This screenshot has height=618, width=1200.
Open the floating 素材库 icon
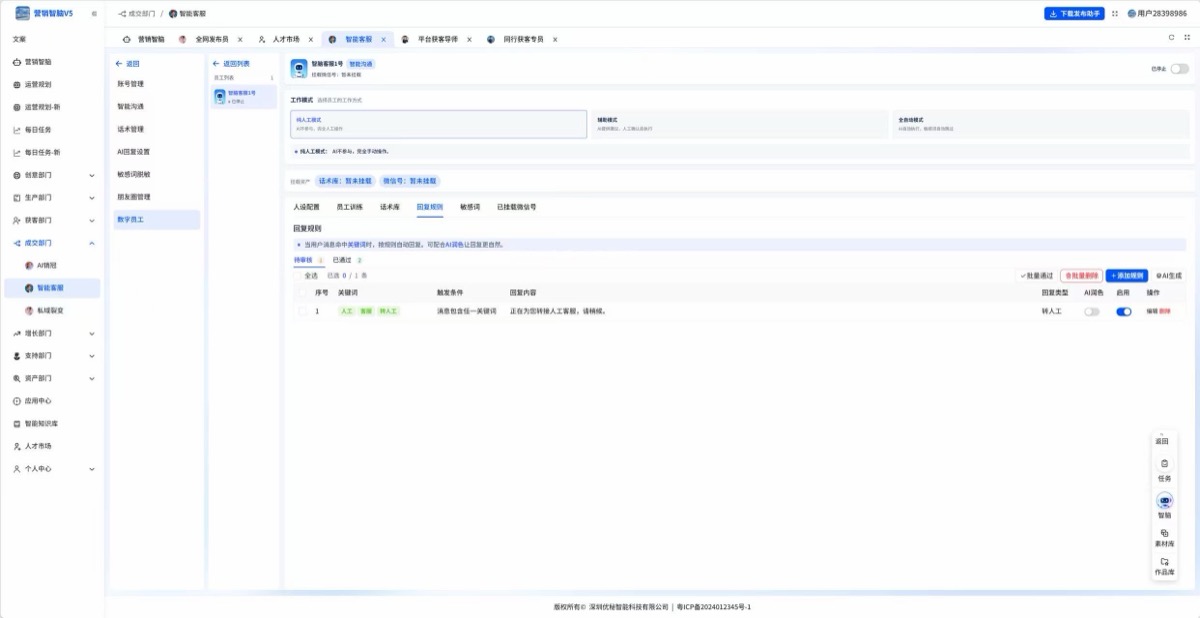tap(1164, 533)
